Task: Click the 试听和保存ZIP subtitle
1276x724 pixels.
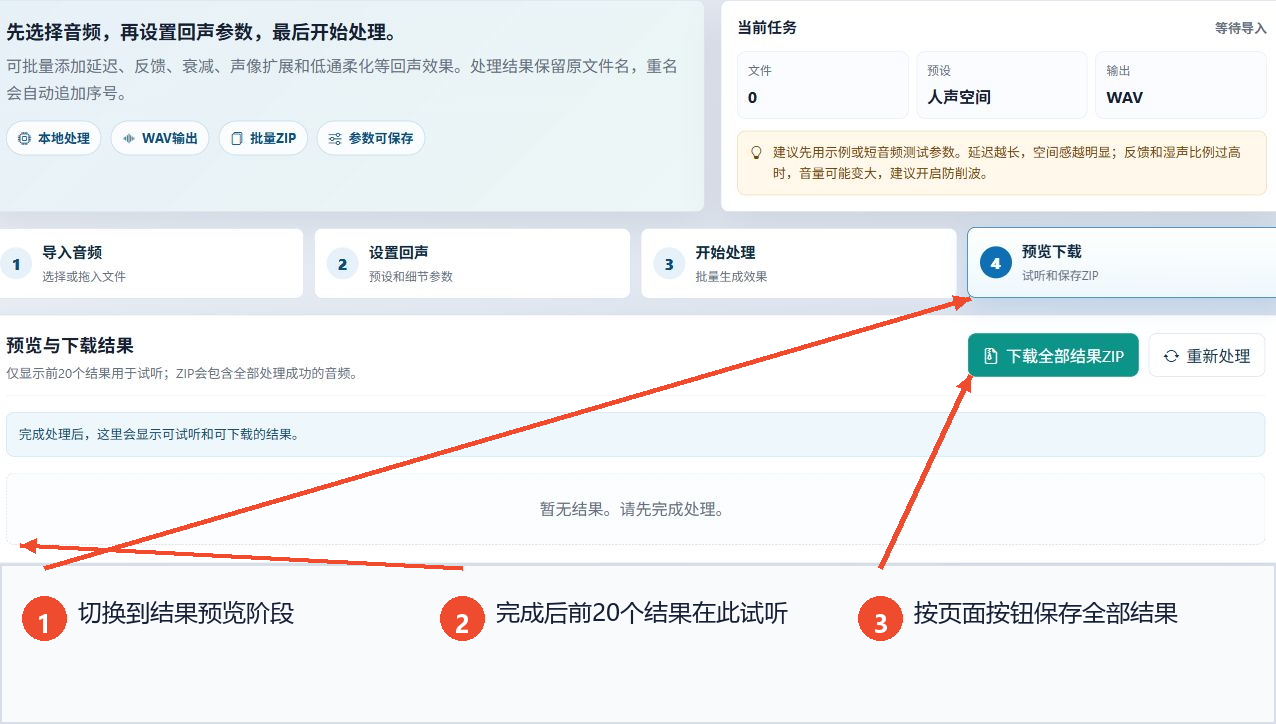Action: pyautogui.click(x=1060, y=275)
